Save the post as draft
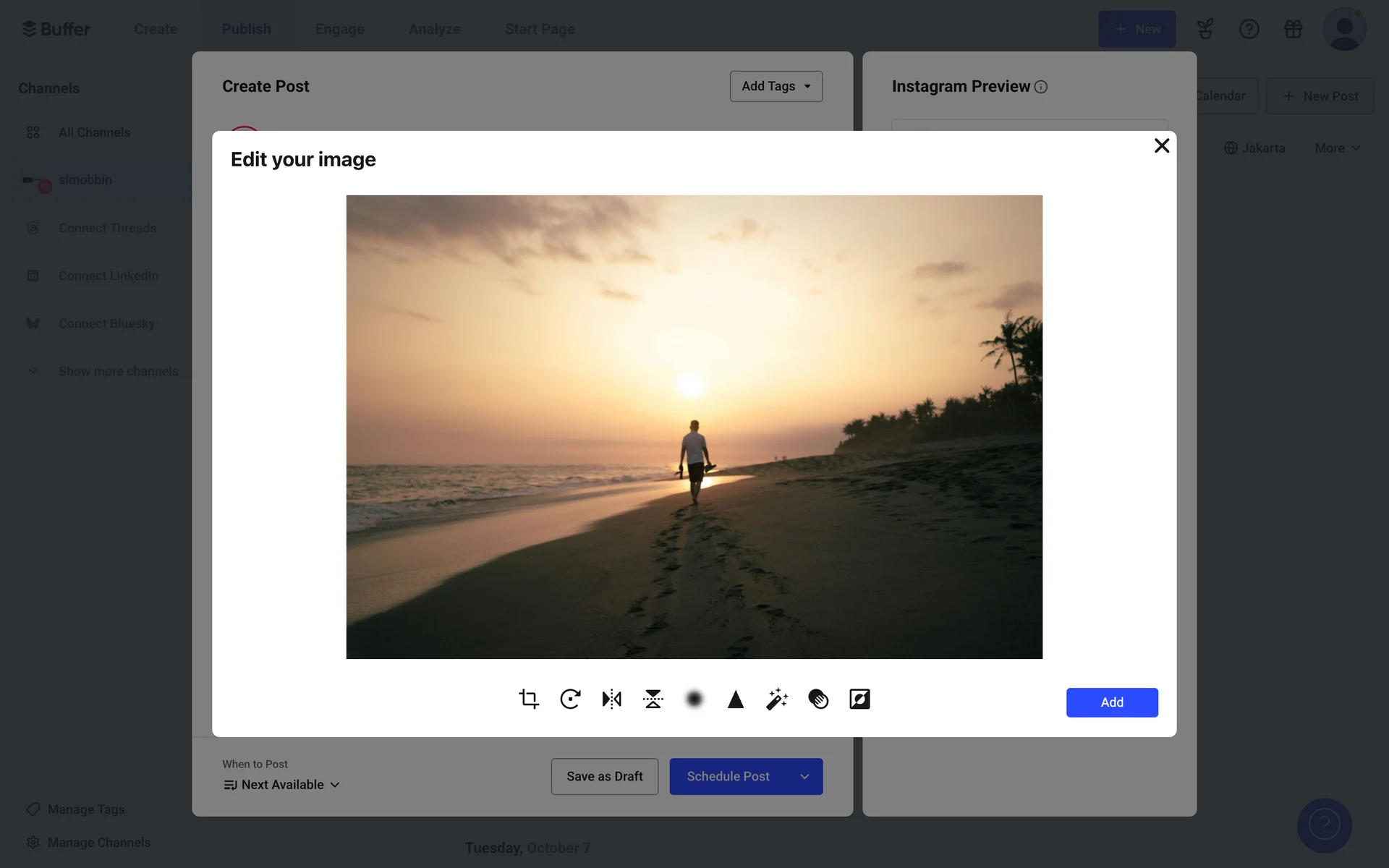 pyautogui.click(x=604, y=776)
